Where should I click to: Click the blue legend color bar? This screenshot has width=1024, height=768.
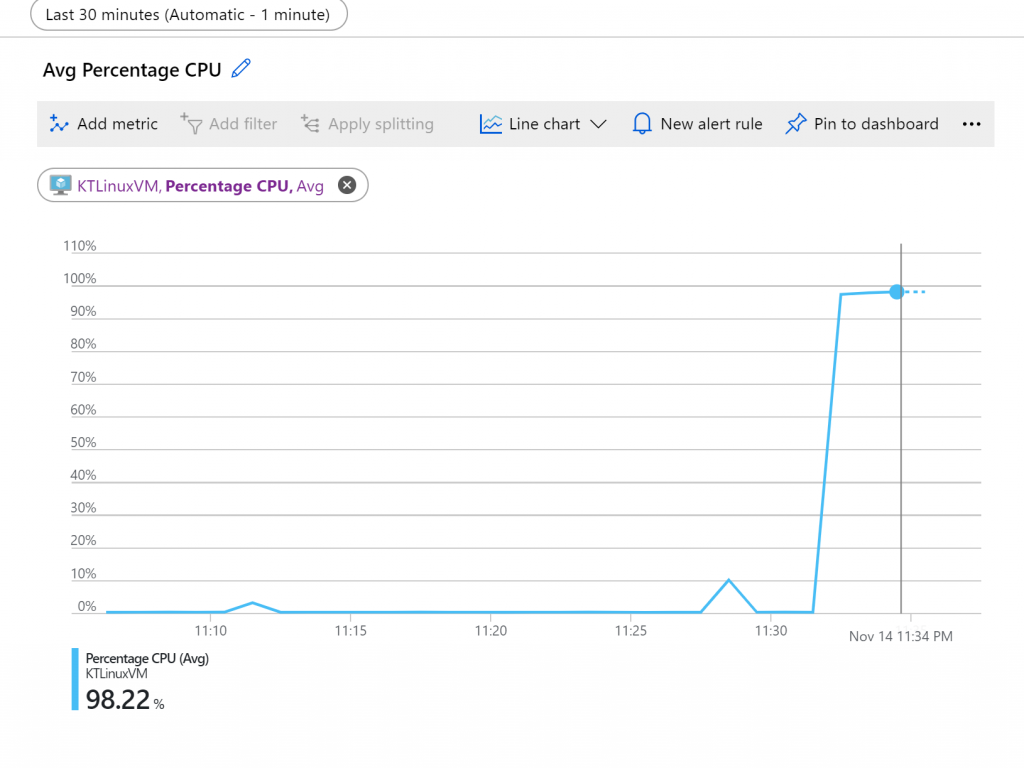[x=75, y=679]
